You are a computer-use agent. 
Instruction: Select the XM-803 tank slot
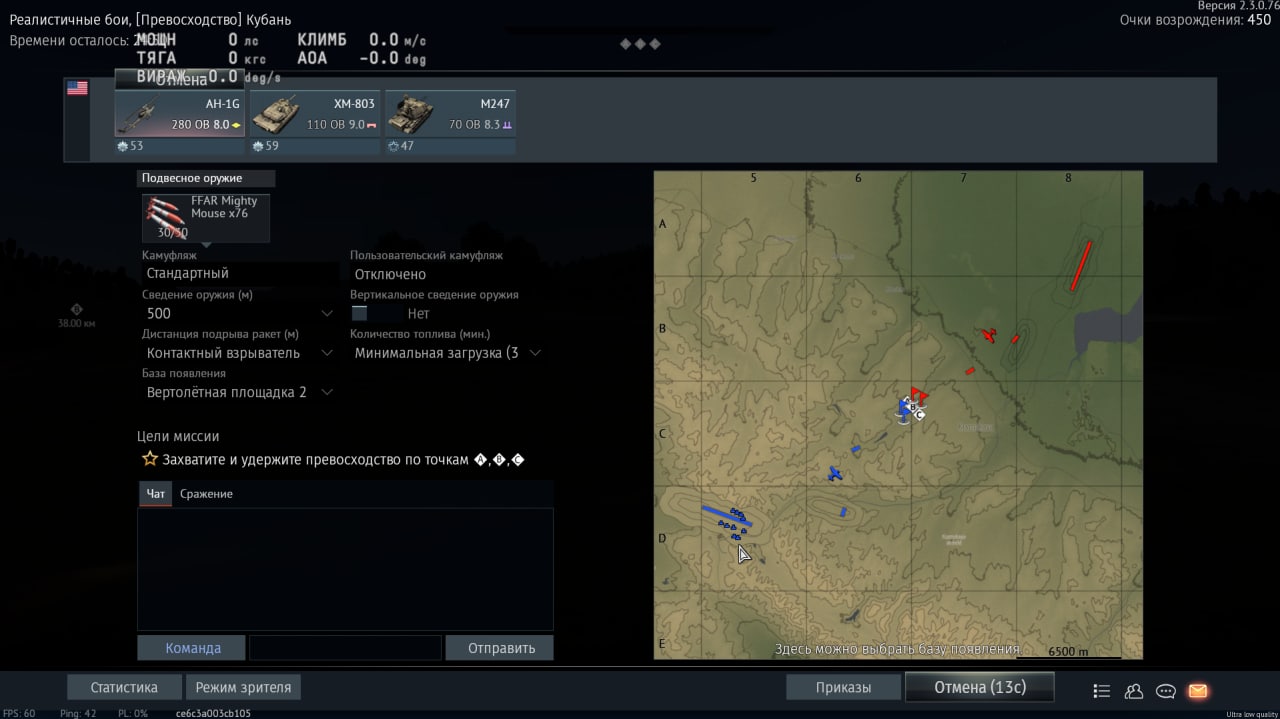point(315,113)
